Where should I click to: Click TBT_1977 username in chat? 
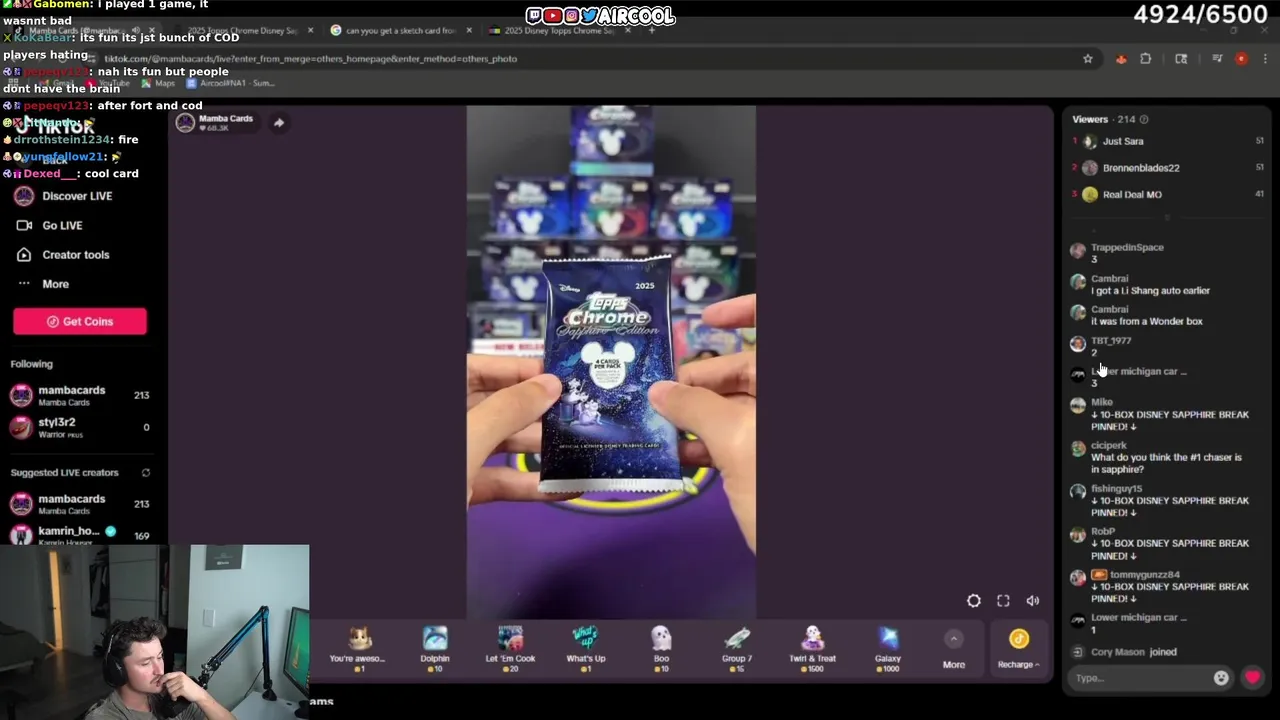tap(1111, 341)
